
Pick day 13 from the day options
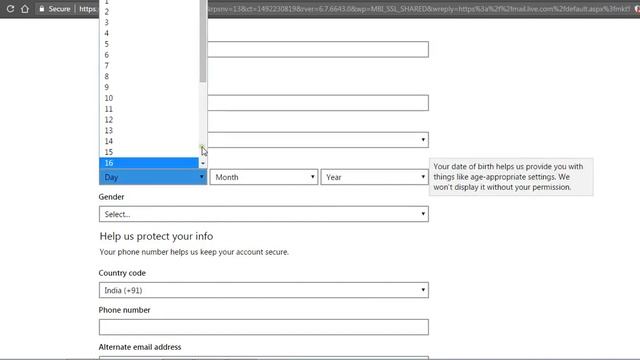click(149, 131)
